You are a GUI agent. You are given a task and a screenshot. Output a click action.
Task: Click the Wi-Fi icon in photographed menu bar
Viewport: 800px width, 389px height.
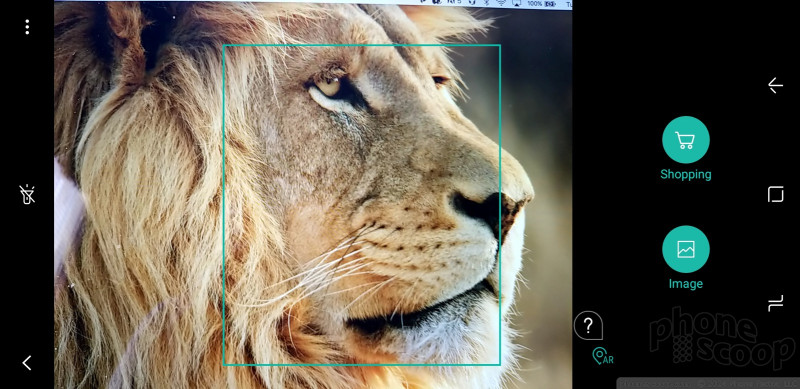(x=502, y=3)
